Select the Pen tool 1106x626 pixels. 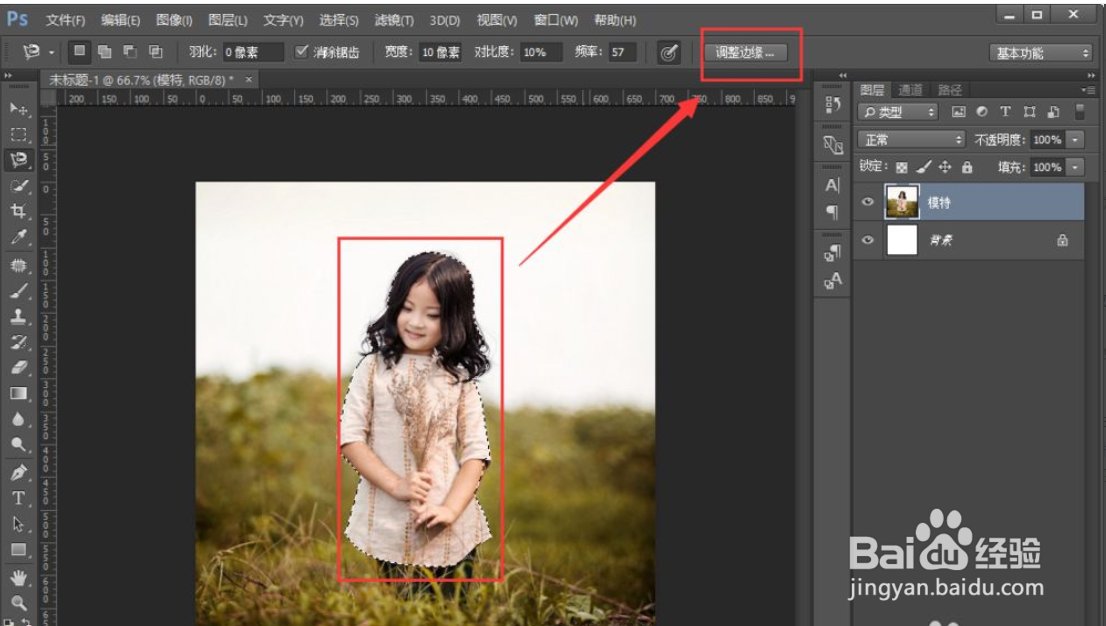[x=18, y=472]
